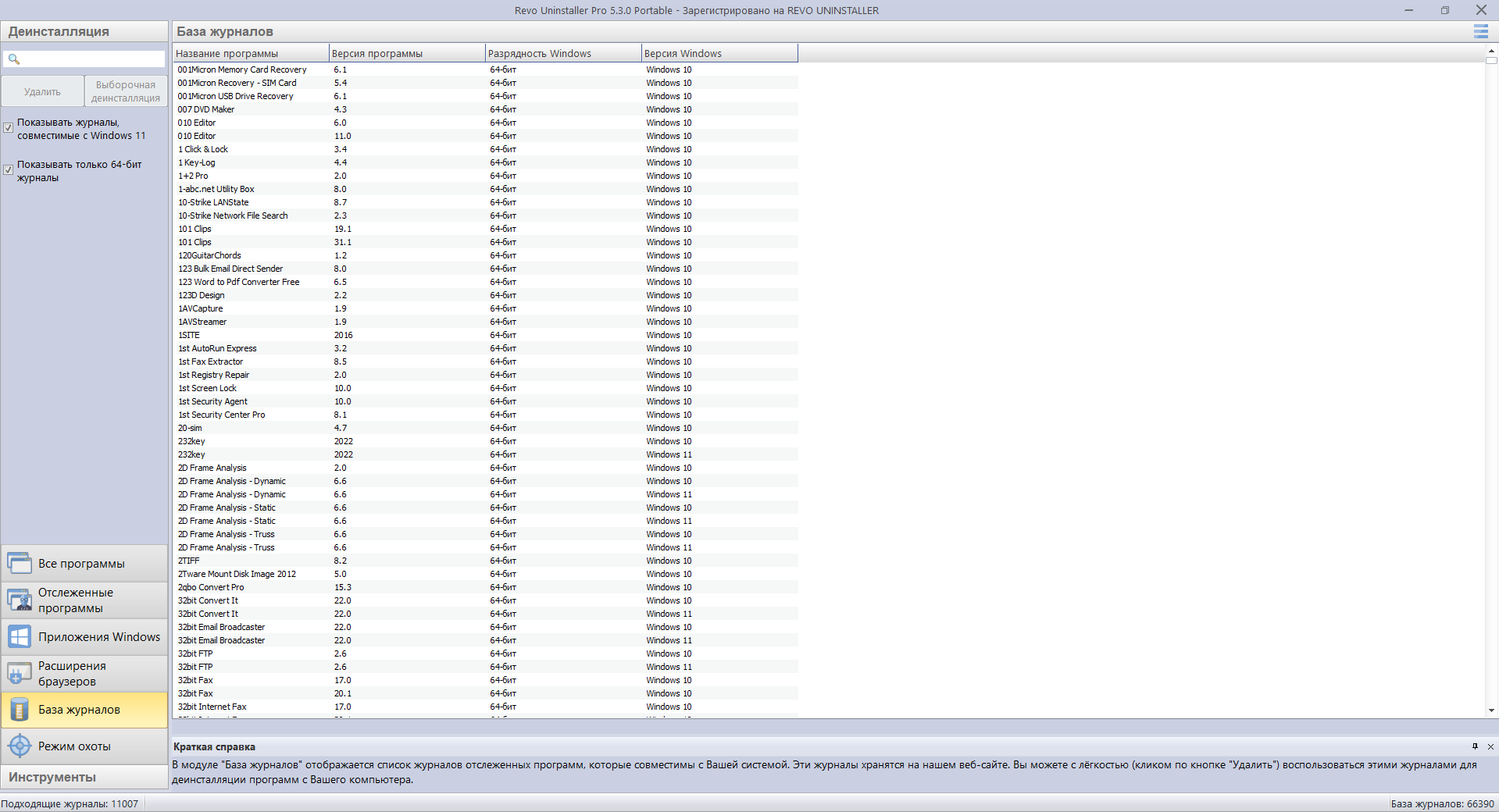This screenshot has height=812, width=1499.
Task: Open the Browser Extensions (Расширения браузеров) section
Action: point(84,674)
